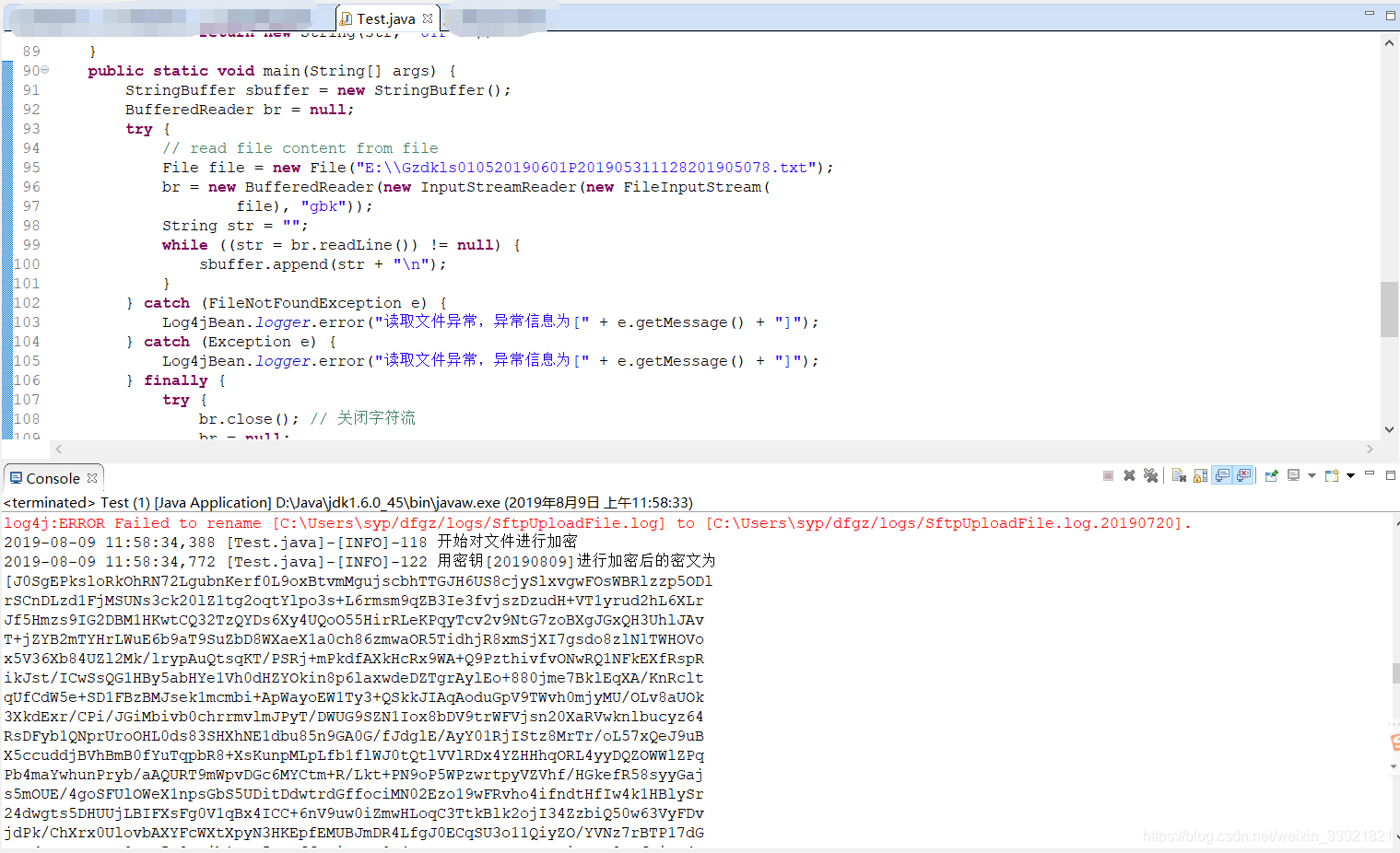Click ciphertext line starting with 24dwgts5DHUUj
The image size is (1400, 853).
[x=354, y=813]
